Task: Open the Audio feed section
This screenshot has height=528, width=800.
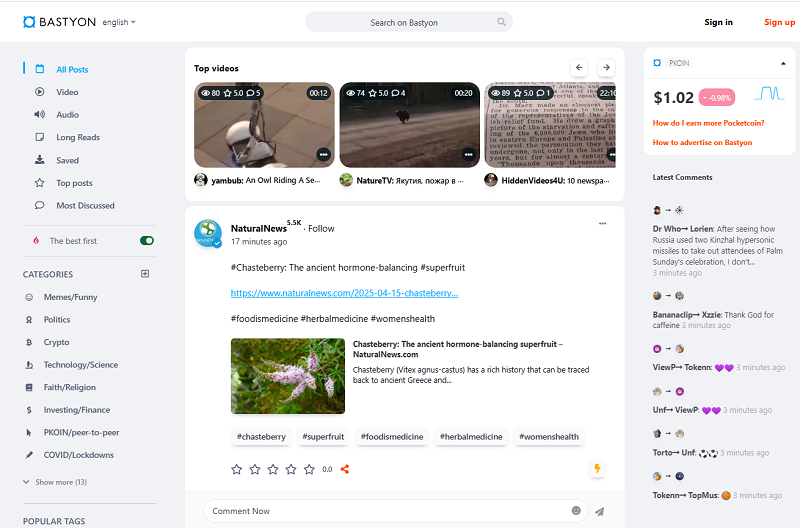Action: click(x=67, y=115)
